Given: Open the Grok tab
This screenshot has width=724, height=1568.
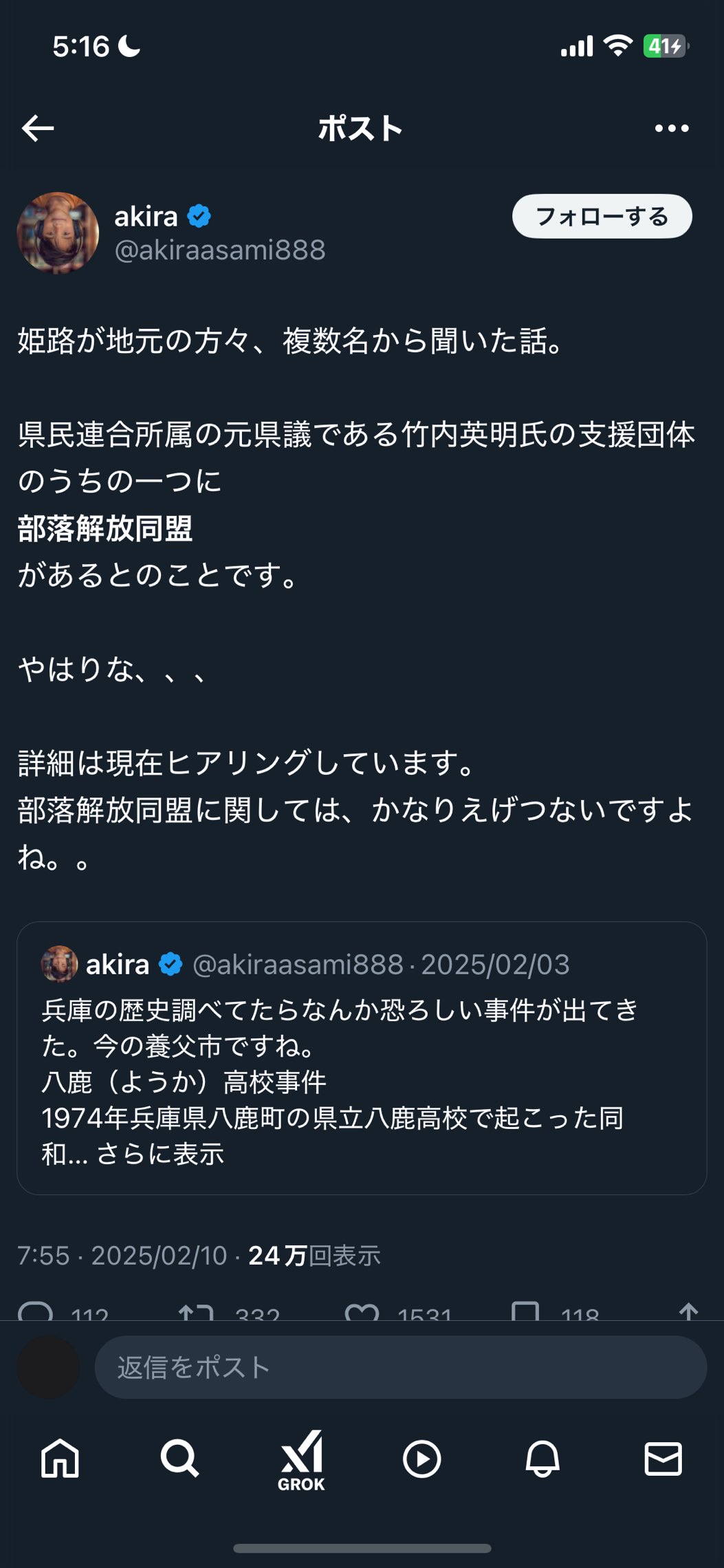Looking at the screenshot, I should (x=301, y=1459).
